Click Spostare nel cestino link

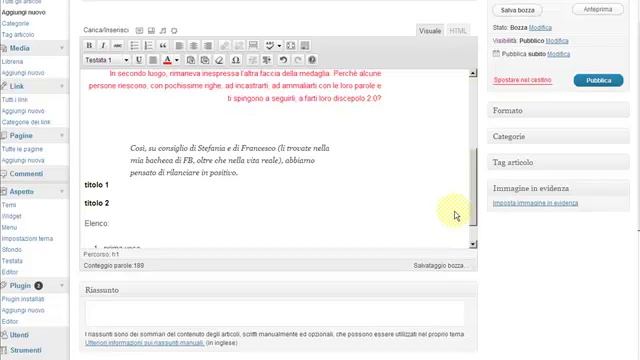pyautogui.click(x=522, y=80)
